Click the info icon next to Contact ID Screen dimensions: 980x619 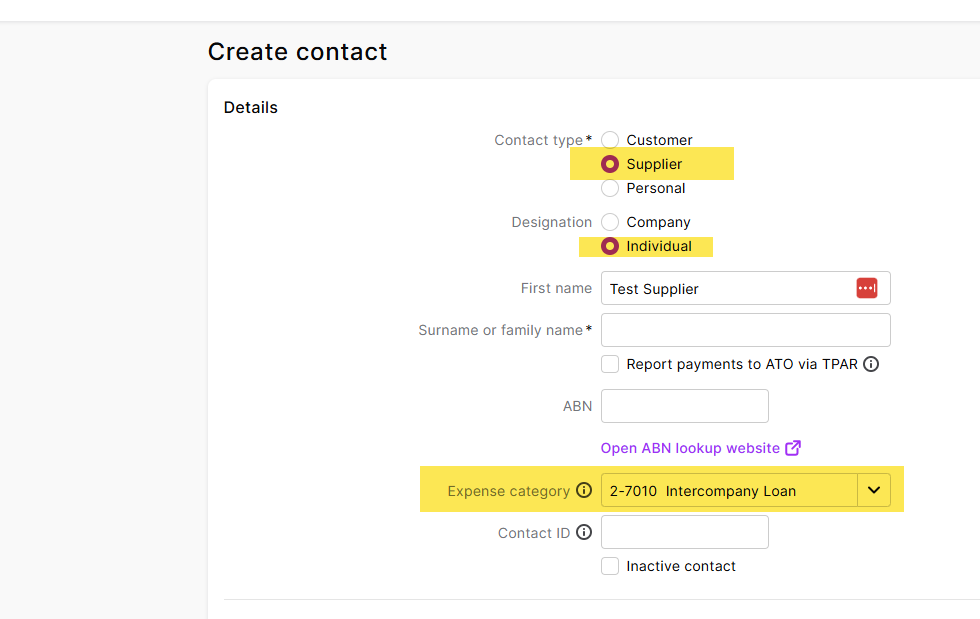click(584, 533)
